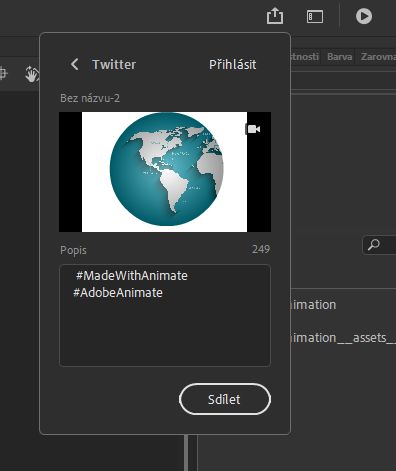Select the animation__assets library item
This screenshot has height=471, width=396.
343,338
